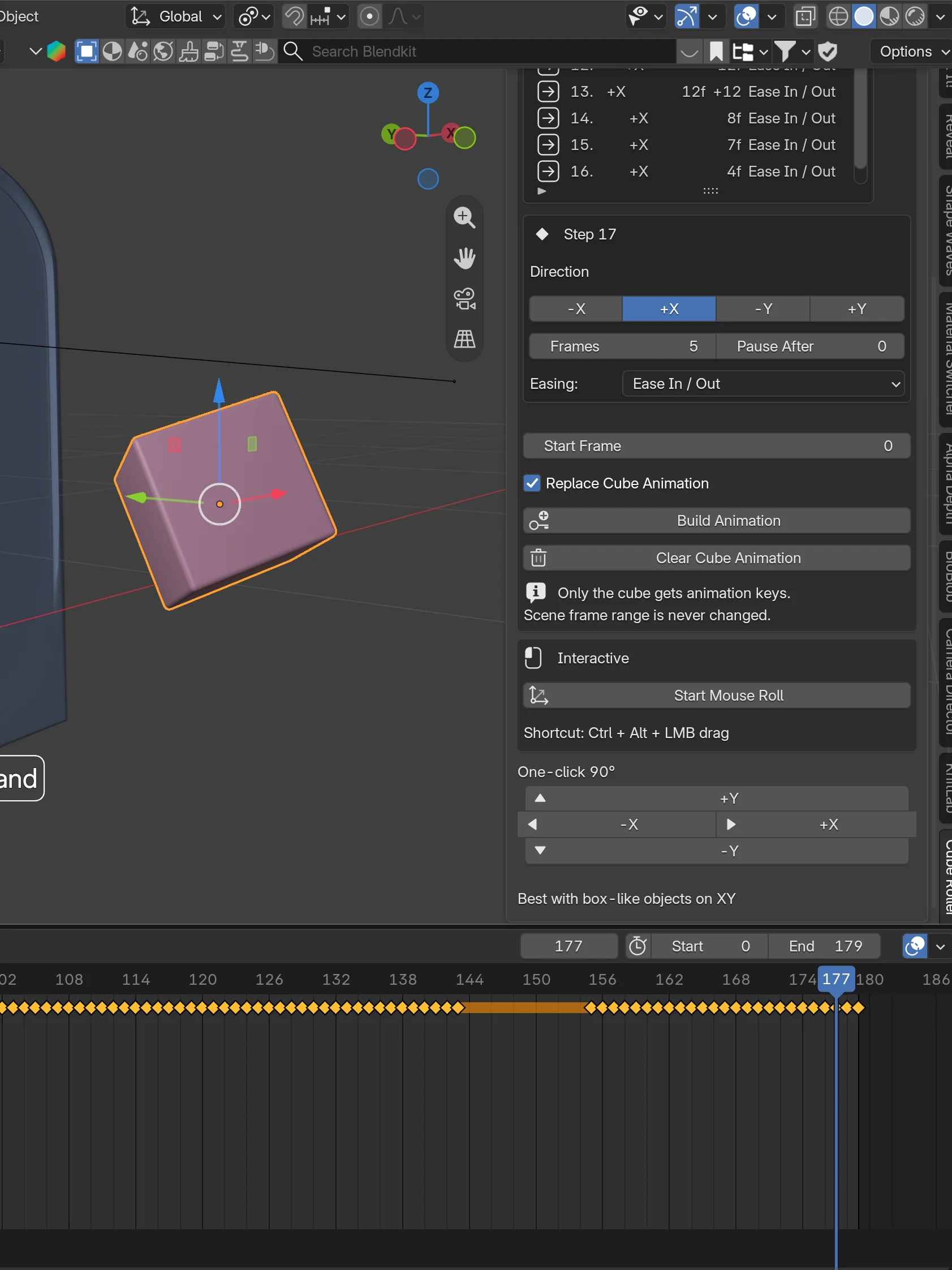Image resolution: width=952 pixels, height=1270 pixels.
Task: Click Clear Cube Animation button
Action: point(716,558)
